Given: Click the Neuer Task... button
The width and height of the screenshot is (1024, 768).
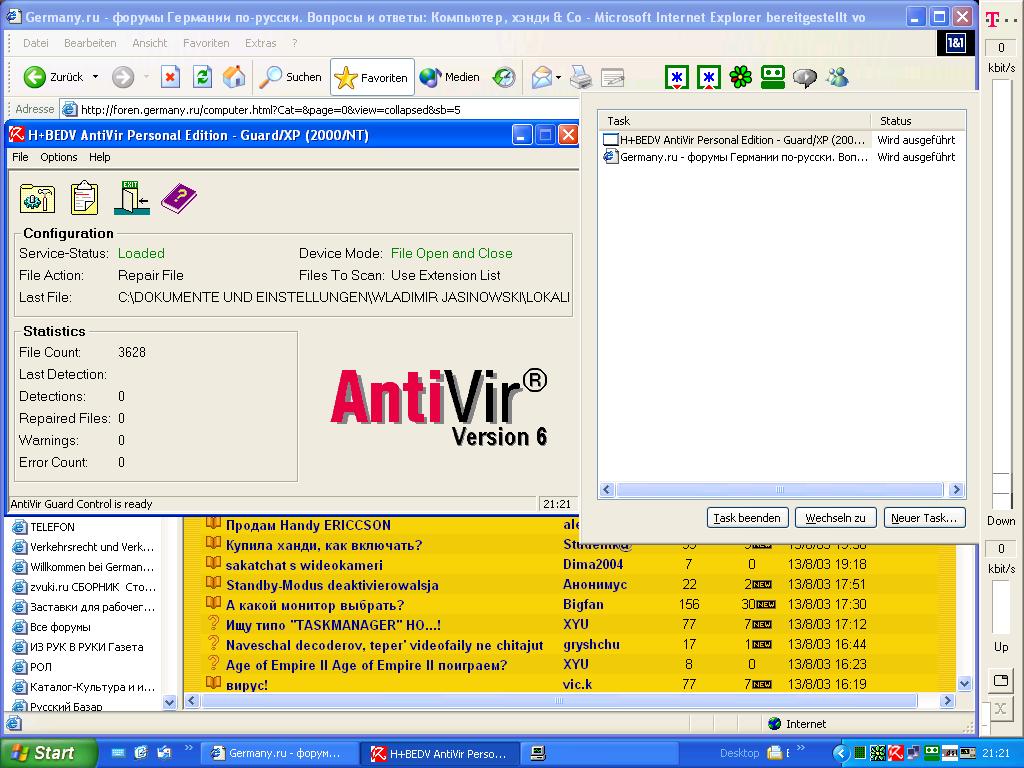Looking at the screenshot, I should coord(924,518).
